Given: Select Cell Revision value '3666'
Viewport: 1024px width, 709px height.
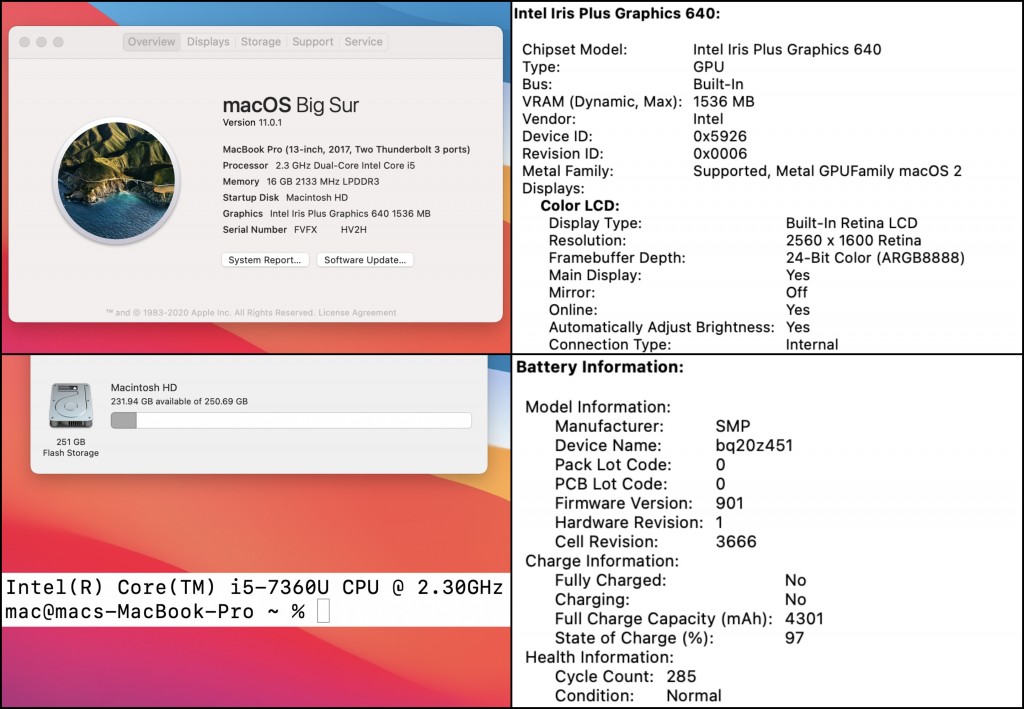Looking at the screenshot, I should 736,542.
